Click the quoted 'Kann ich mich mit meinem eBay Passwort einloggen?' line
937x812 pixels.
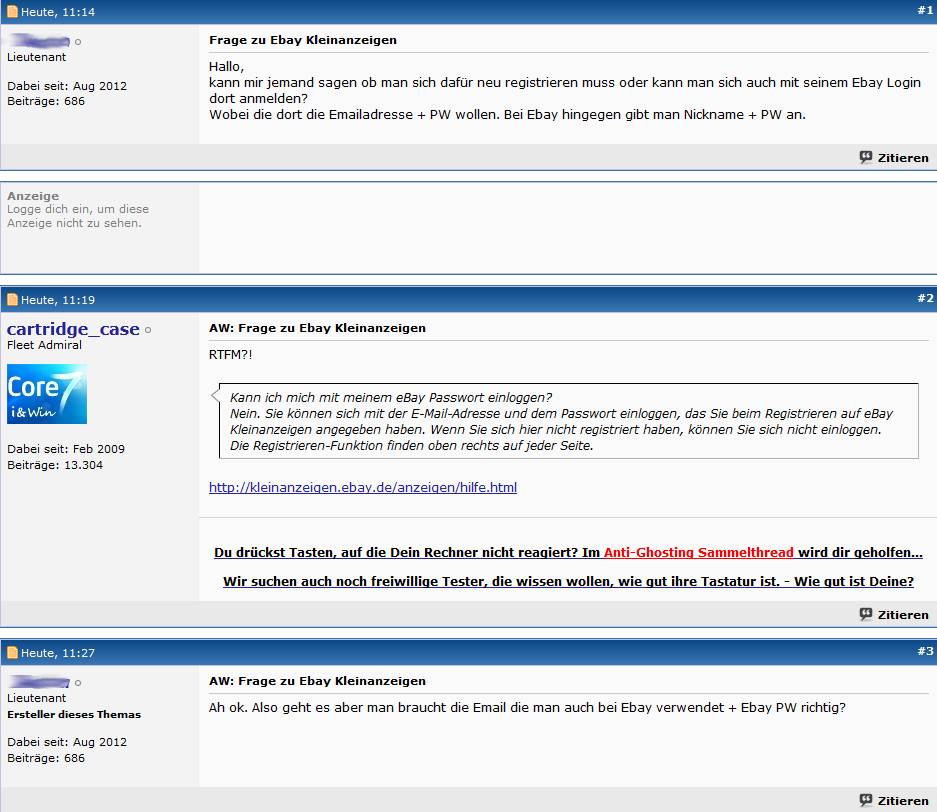391,397
